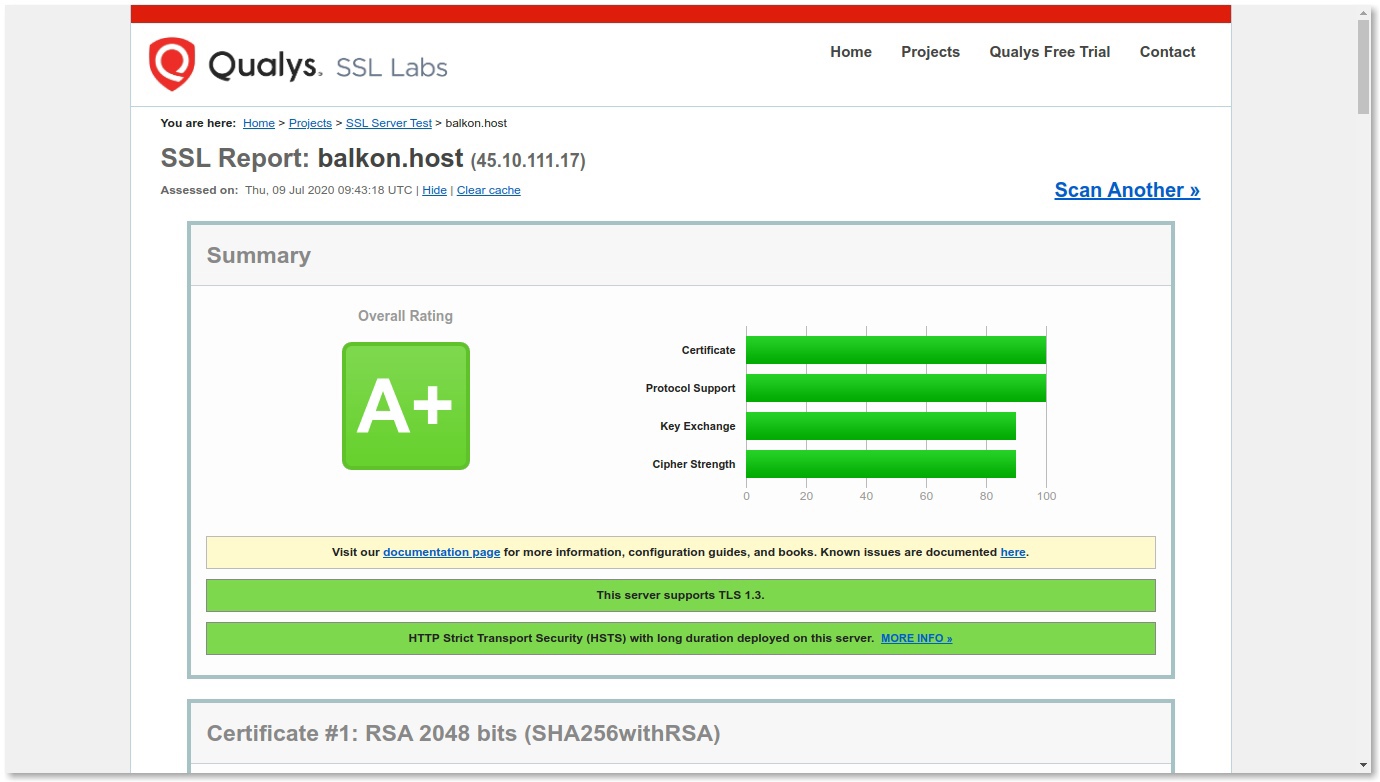Go to Home in the breadcrumb
This screenshot has width=1380, height=782.
pos(259,123)
